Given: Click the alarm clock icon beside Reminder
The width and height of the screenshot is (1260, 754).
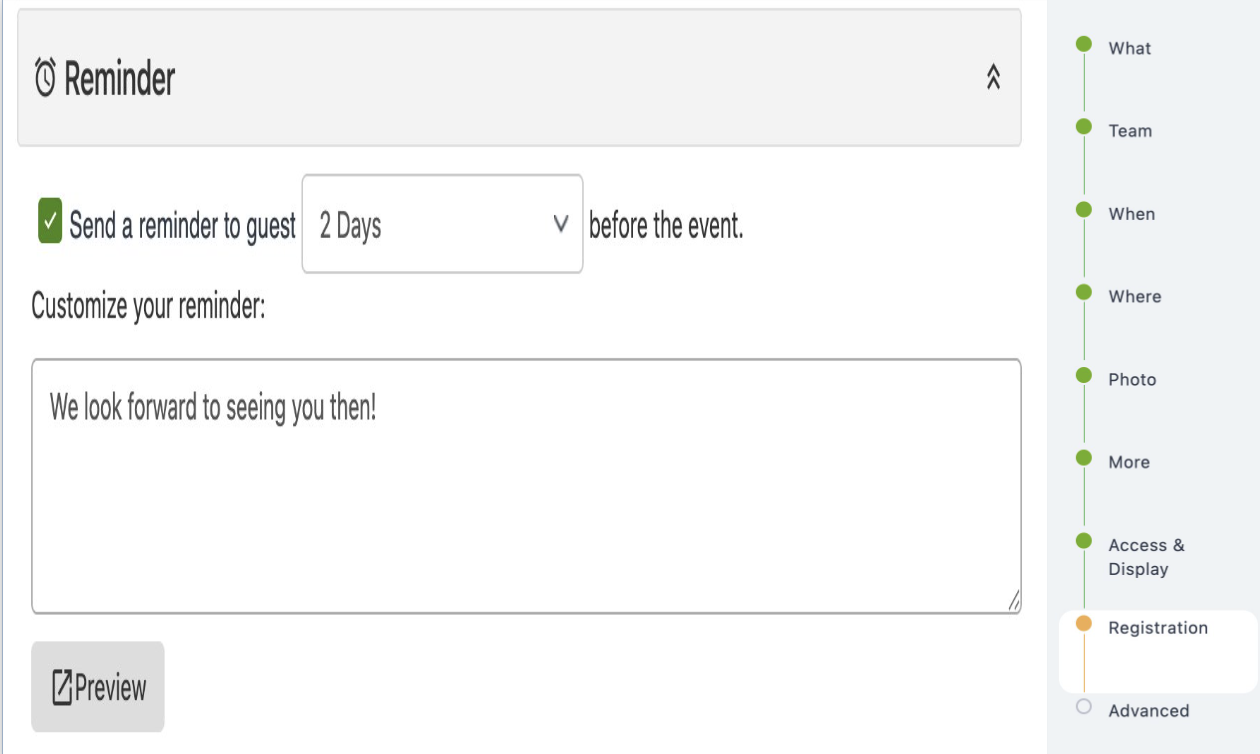Looking at the screenshot, I should click(44, 75).
